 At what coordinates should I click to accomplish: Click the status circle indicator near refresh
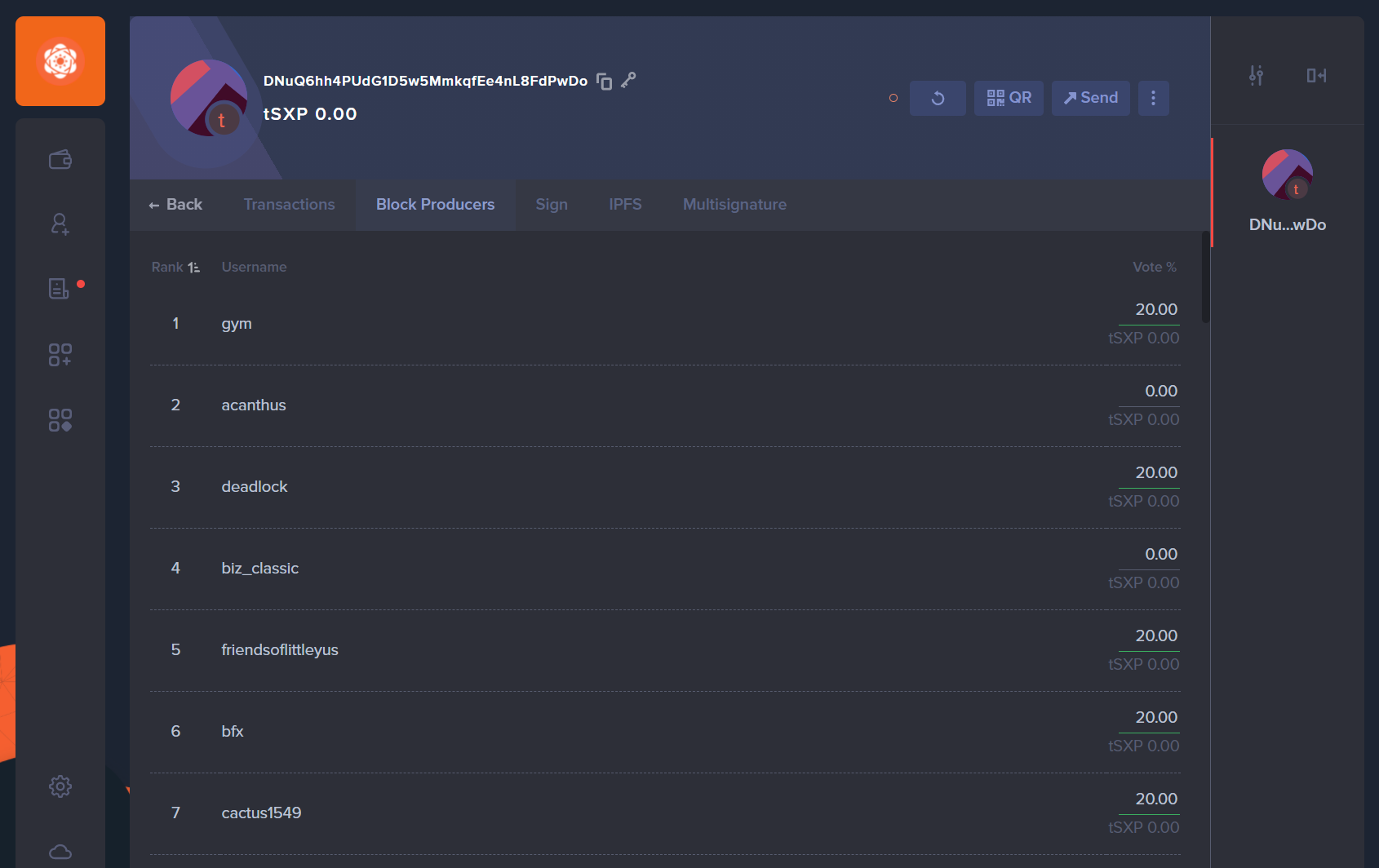click(893, 98)
